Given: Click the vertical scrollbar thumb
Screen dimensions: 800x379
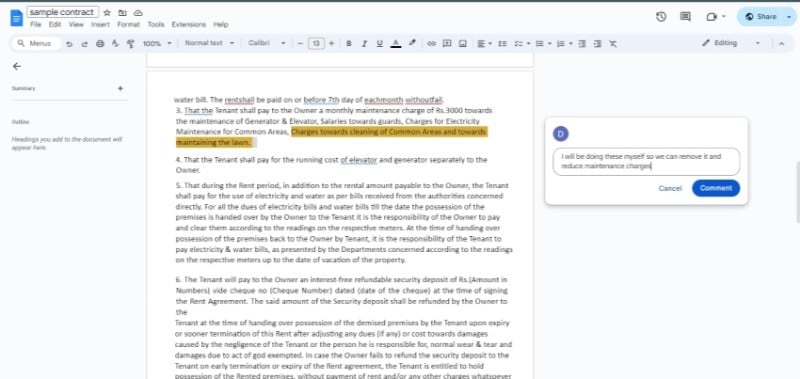Looking at the screenshot, I should click(797, 192).
